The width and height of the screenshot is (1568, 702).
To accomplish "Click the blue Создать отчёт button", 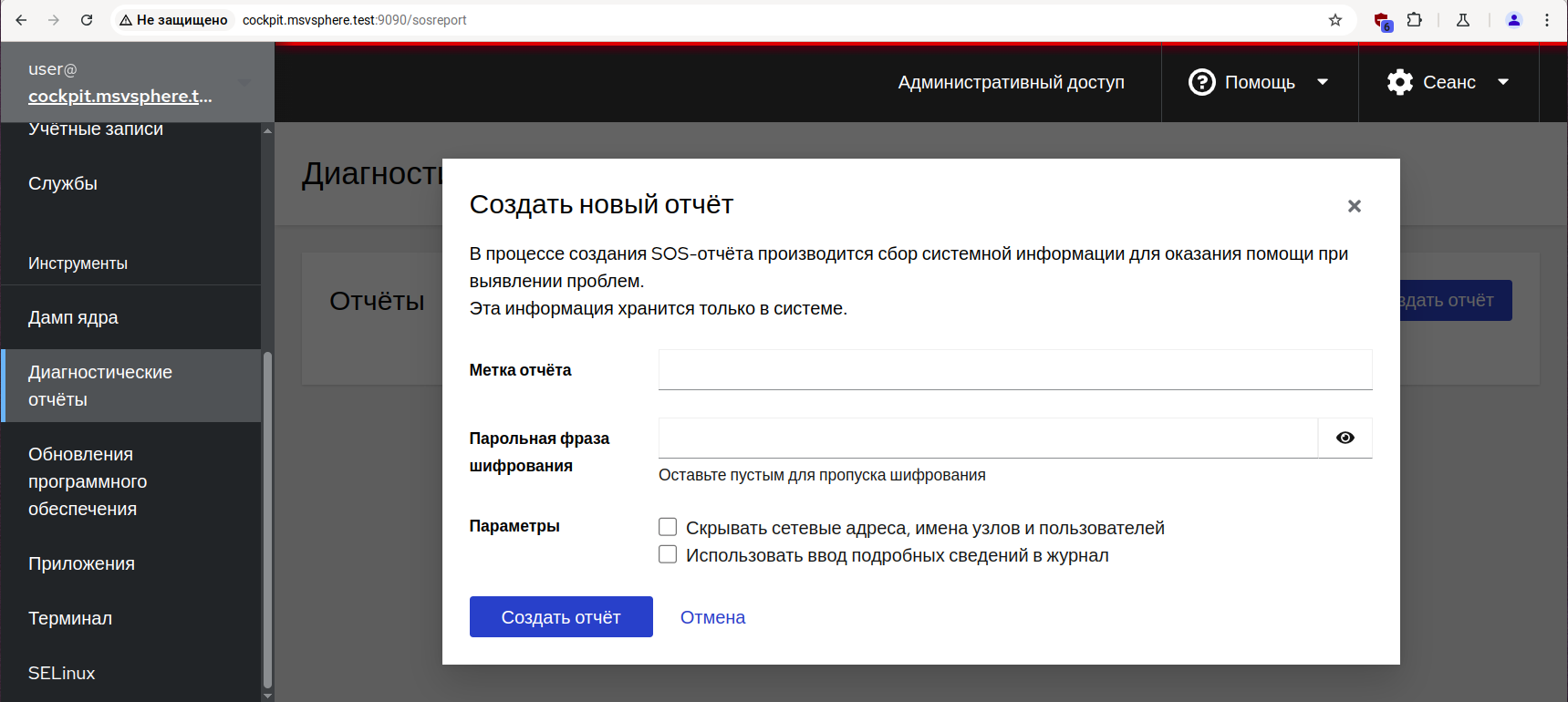I will (561, 617).
